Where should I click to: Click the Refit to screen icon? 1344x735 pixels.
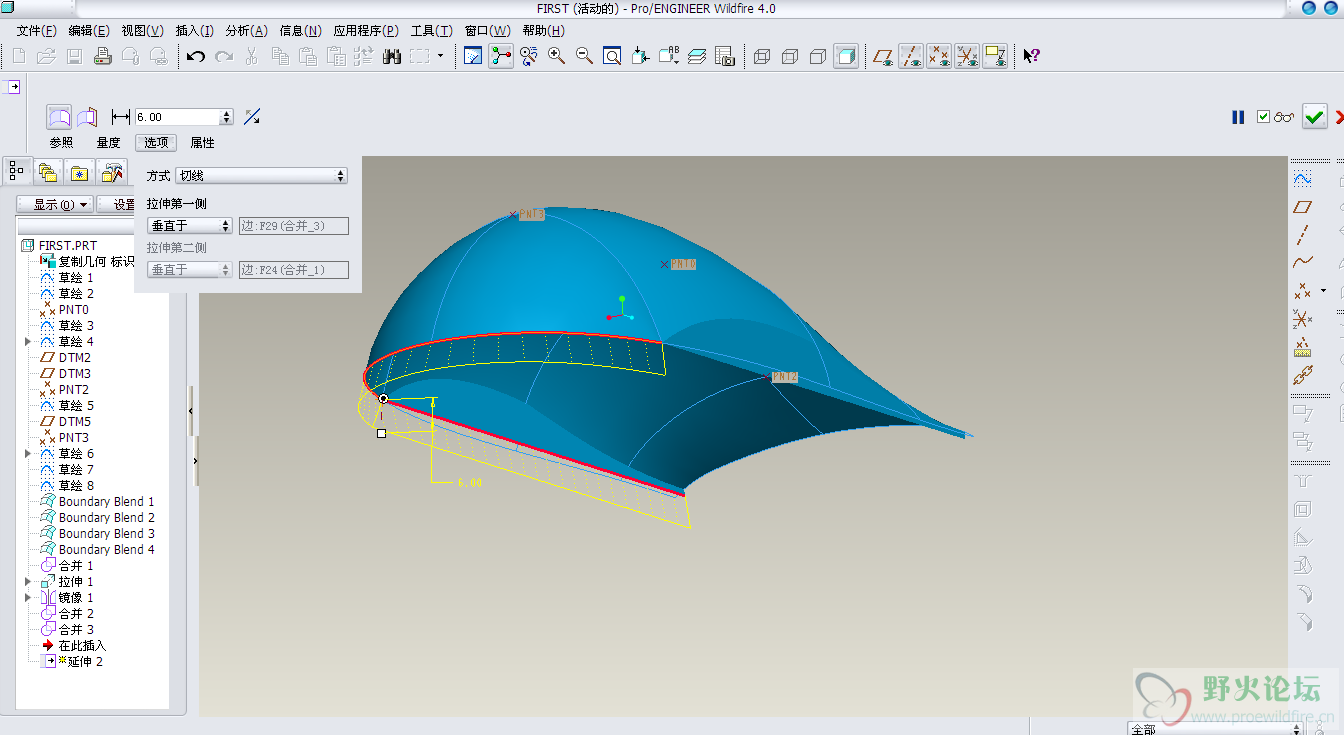pyautogui.click(x=612, y=56)
